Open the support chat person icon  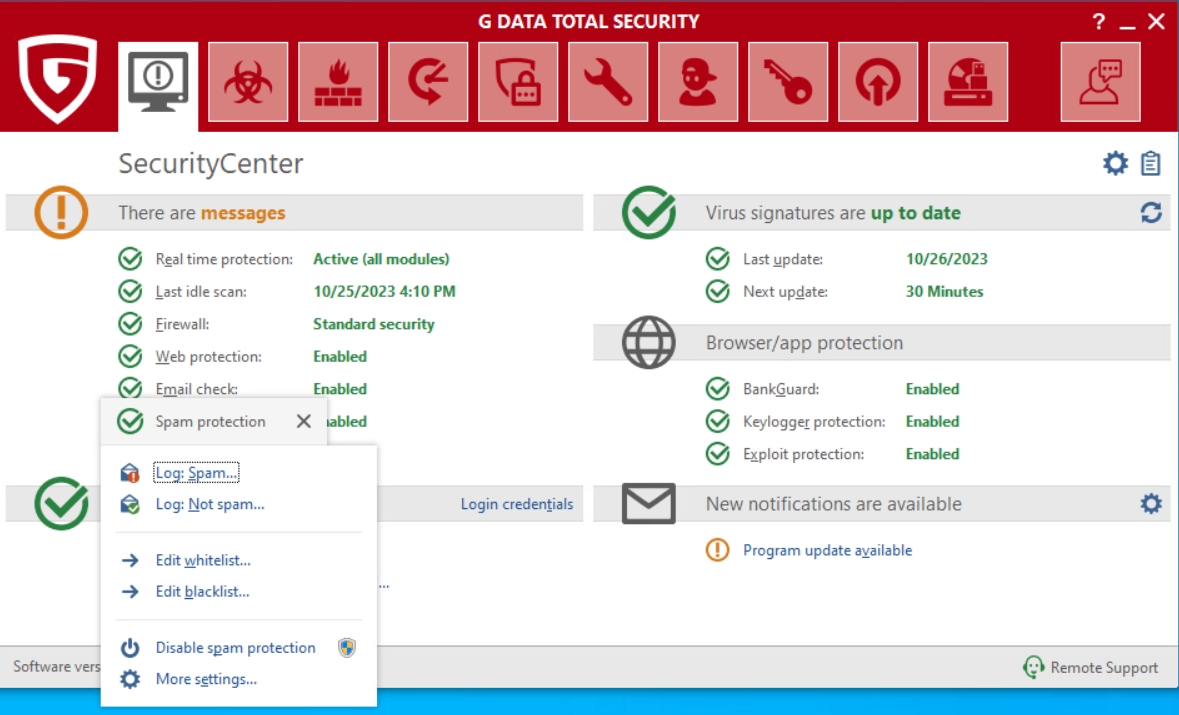pos(1100,82)
